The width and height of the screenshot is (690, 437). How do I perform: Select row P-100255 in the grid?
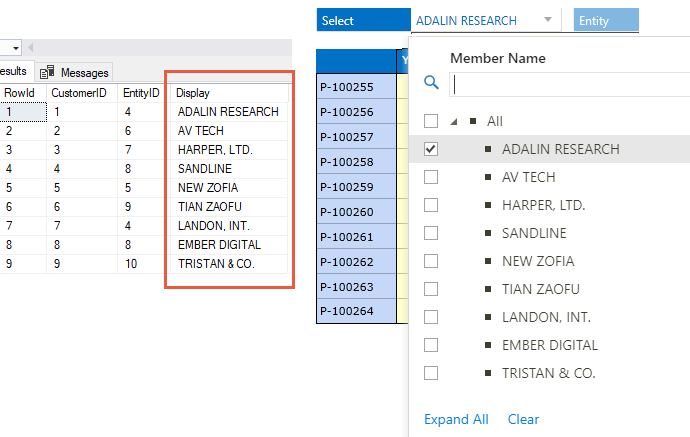click(x=355, y=87)
